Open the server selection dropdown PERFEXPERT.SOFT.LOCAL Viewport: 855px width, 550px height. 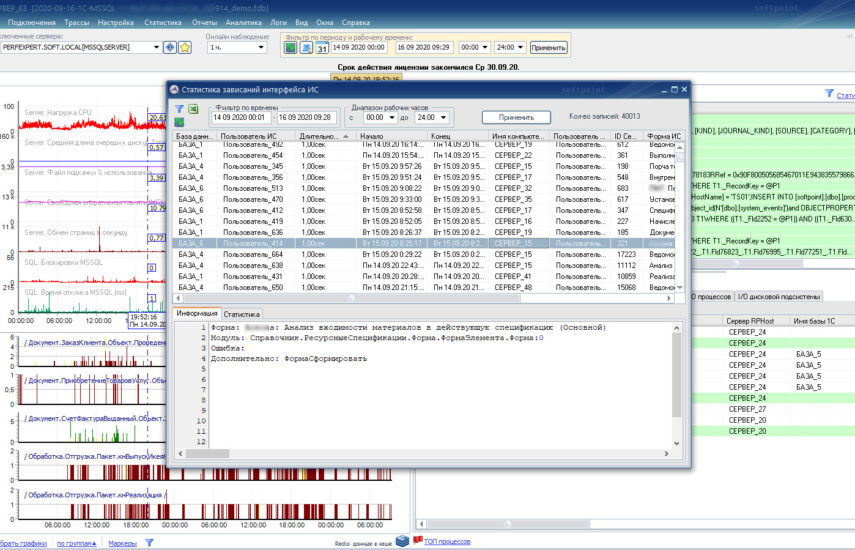[156, 47]
